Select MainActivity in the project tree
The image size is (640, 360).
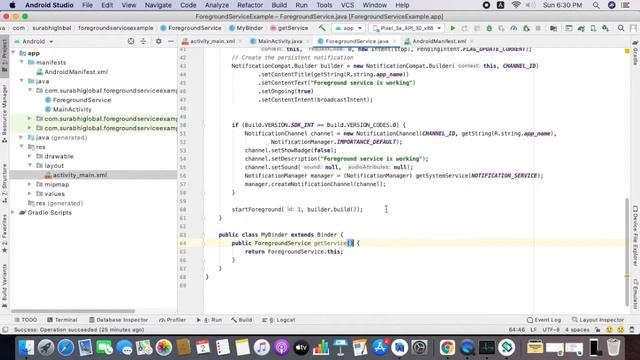tap(68, 109)
